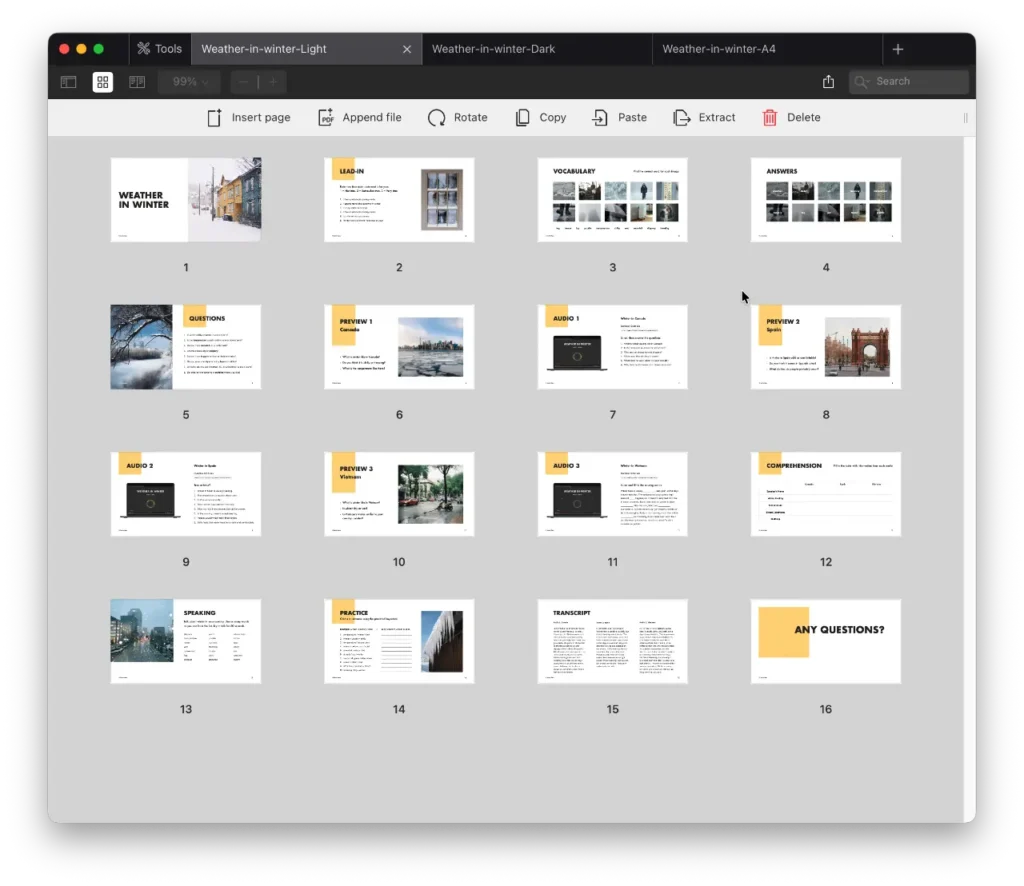Switch to the Weather-in-winter-A4 tab

pos(718,49)
